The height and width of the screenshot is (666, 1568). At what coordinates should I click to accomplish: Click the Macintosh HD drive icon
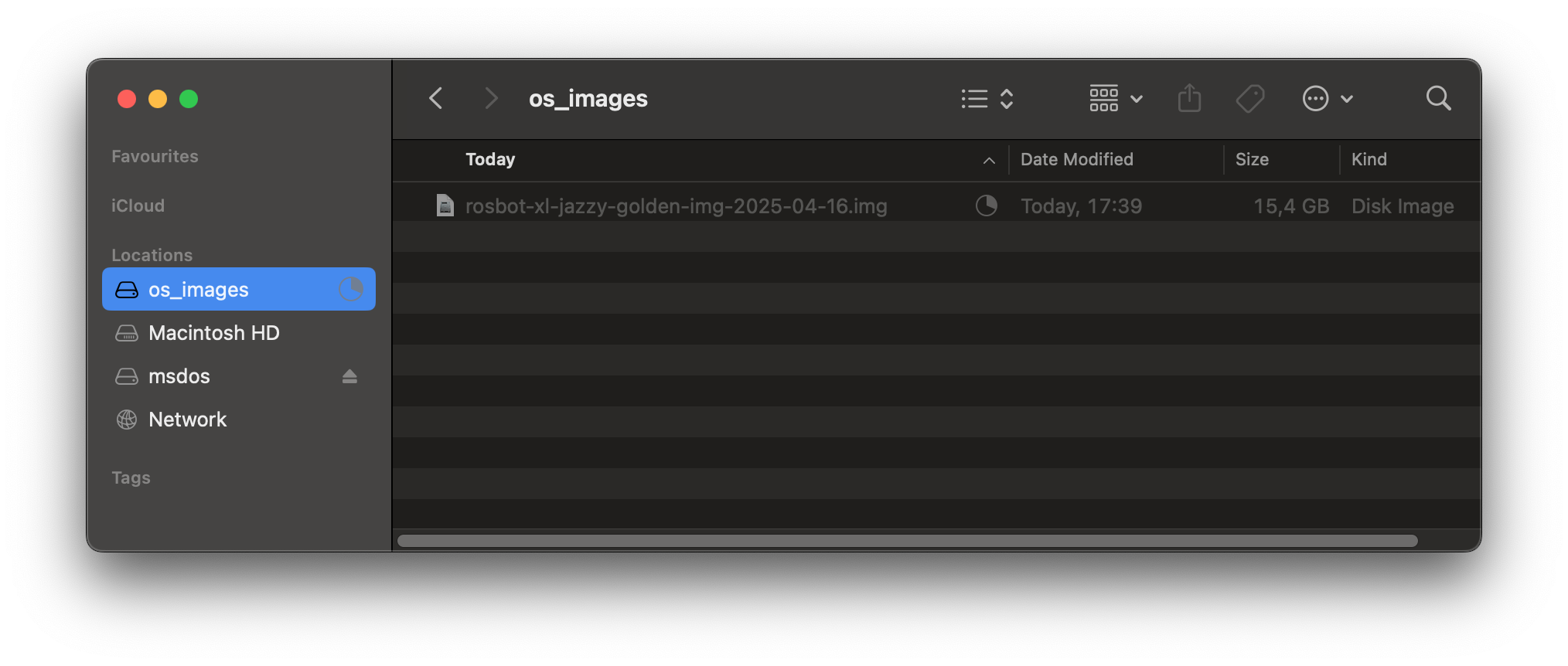coord(127,333)
